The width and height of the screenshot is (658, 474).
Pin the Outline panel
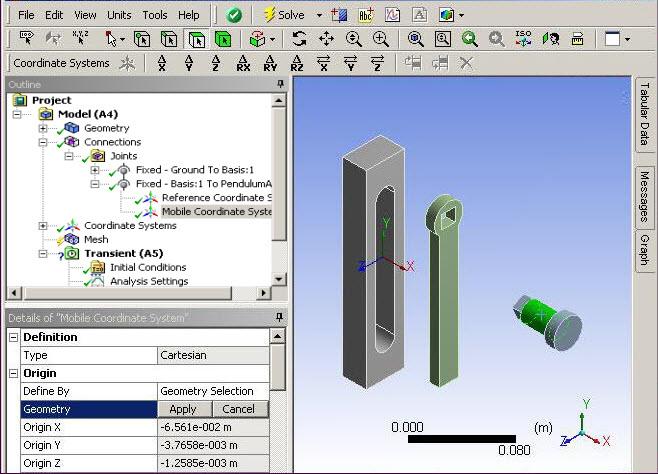pyautogui.click(x=280, y=84)
